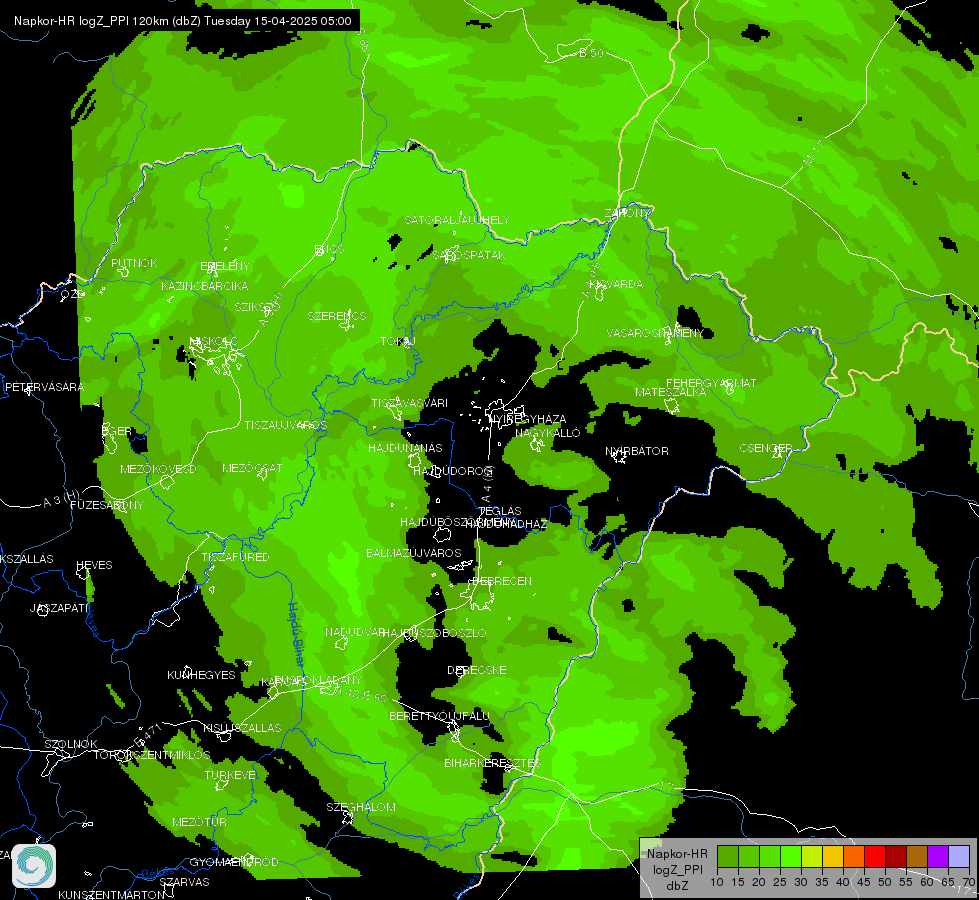
Task: Click the NAGYKALLO town label
Action: [548, 433]
